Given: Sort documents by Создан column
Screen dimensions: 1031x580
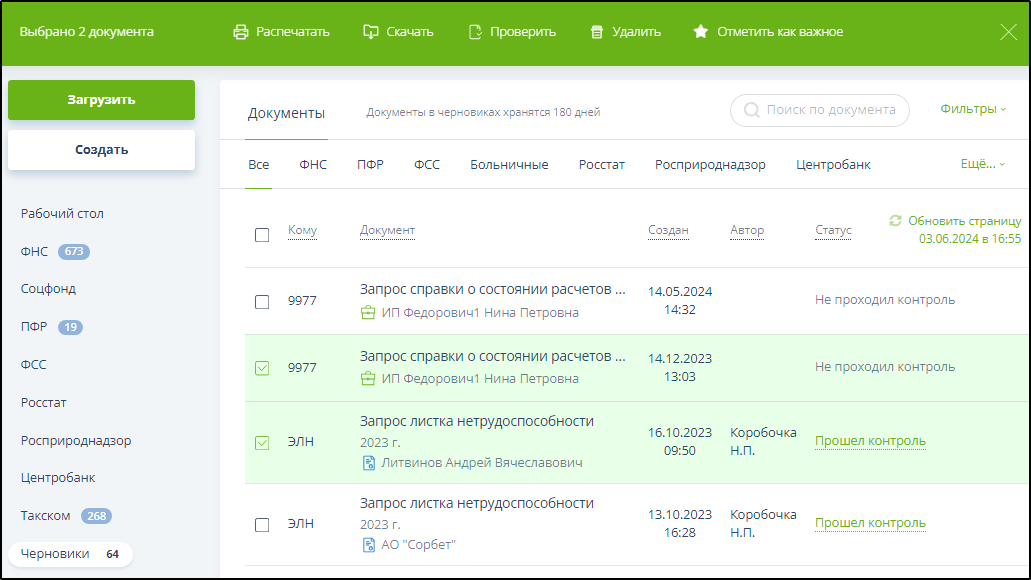Looking at the screenshot, I should 668,230.
